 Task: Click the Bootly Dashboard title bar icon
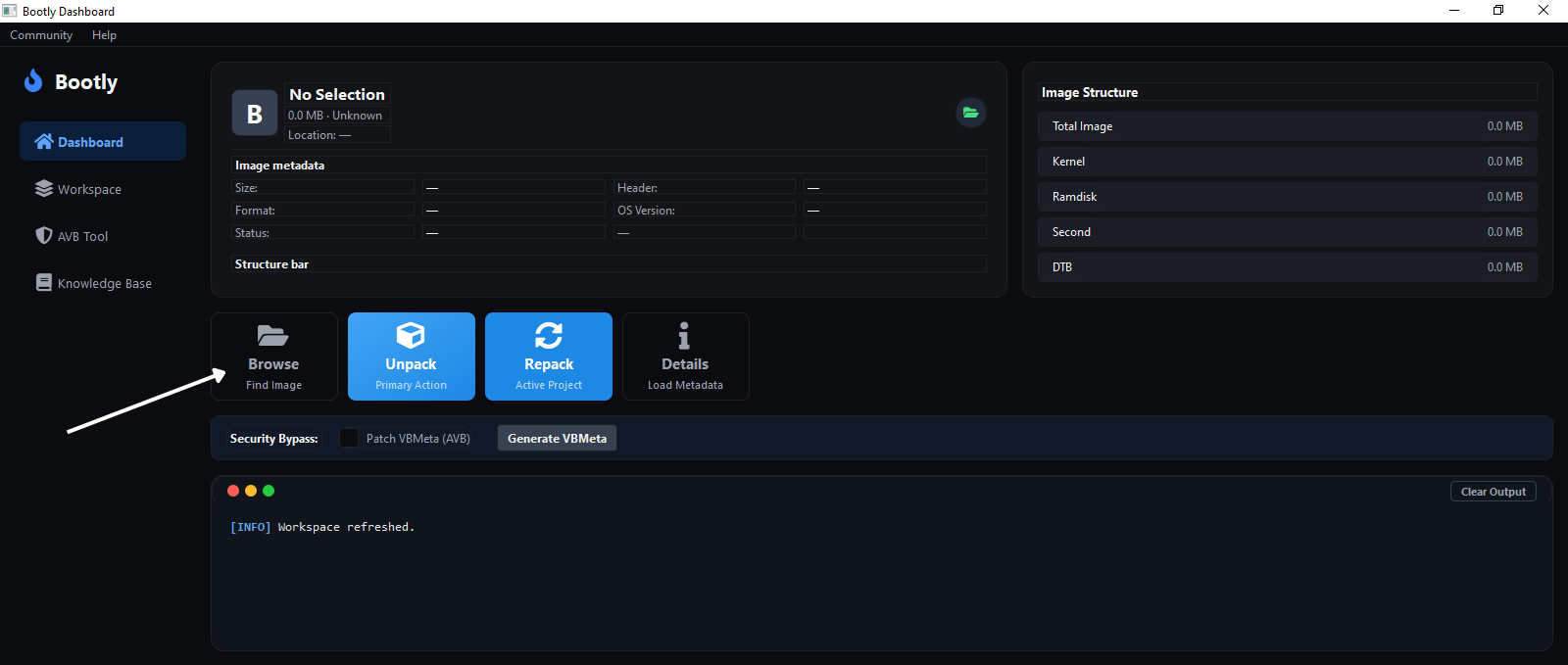click(10, 11)
